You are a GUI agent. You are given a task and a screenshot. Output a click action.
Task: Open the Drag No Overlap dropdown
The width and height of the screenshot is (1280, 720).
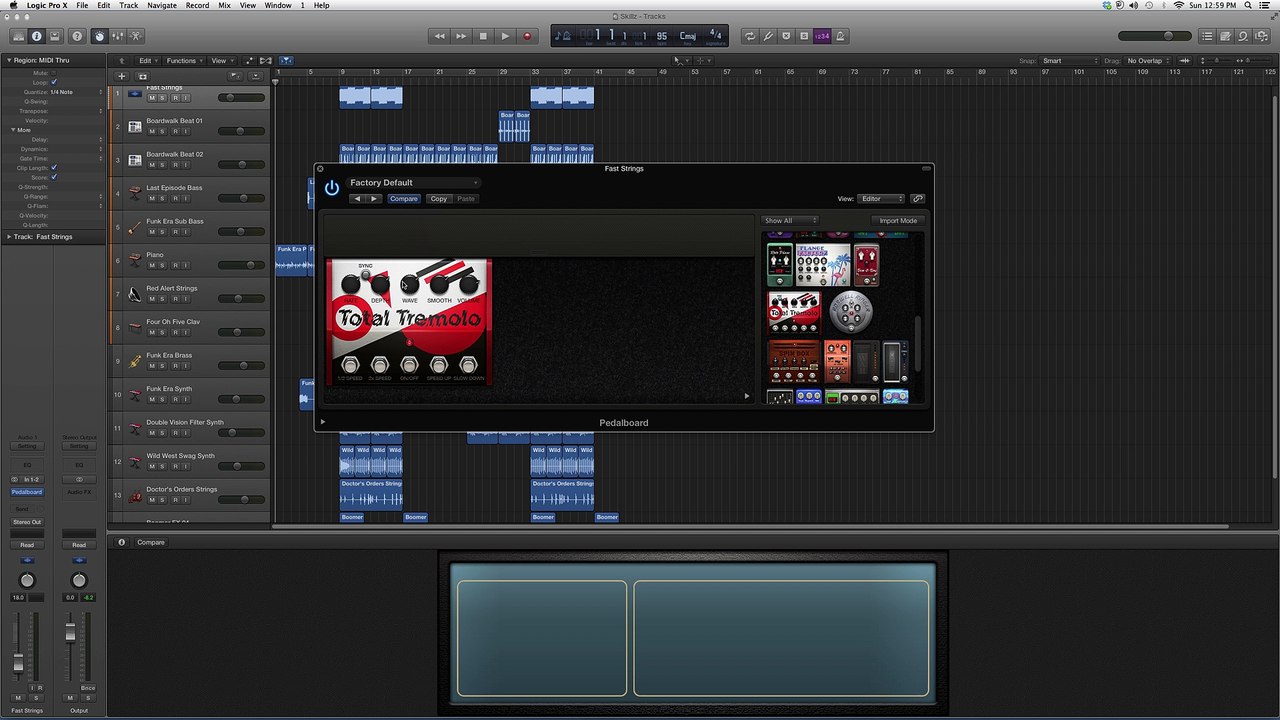[1150, 61]
